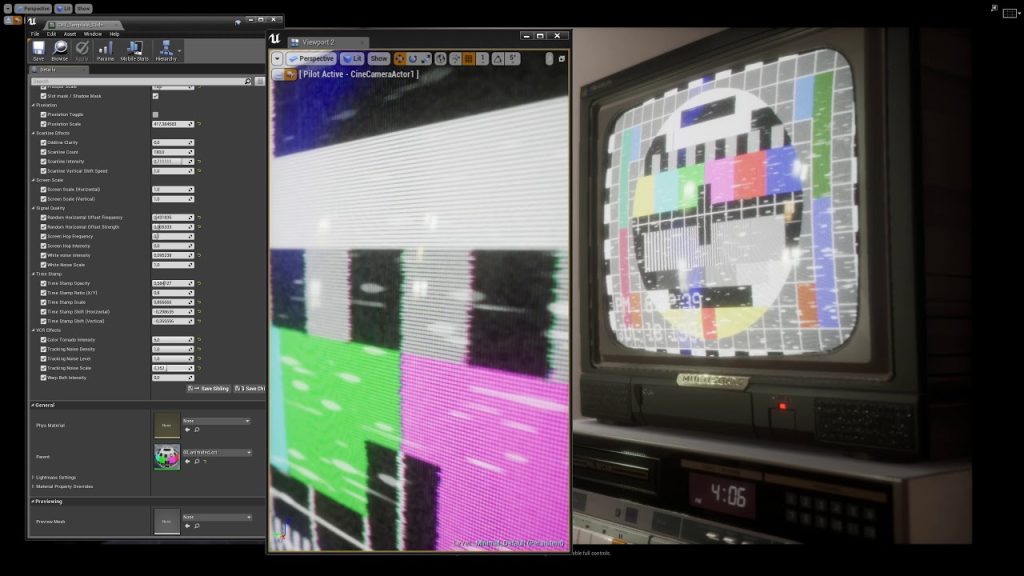The width and height of the screenshot is (1024, 576).
Task: Enable the Pixelation Toggle value checkbox
Action: (x=155, y=115)
